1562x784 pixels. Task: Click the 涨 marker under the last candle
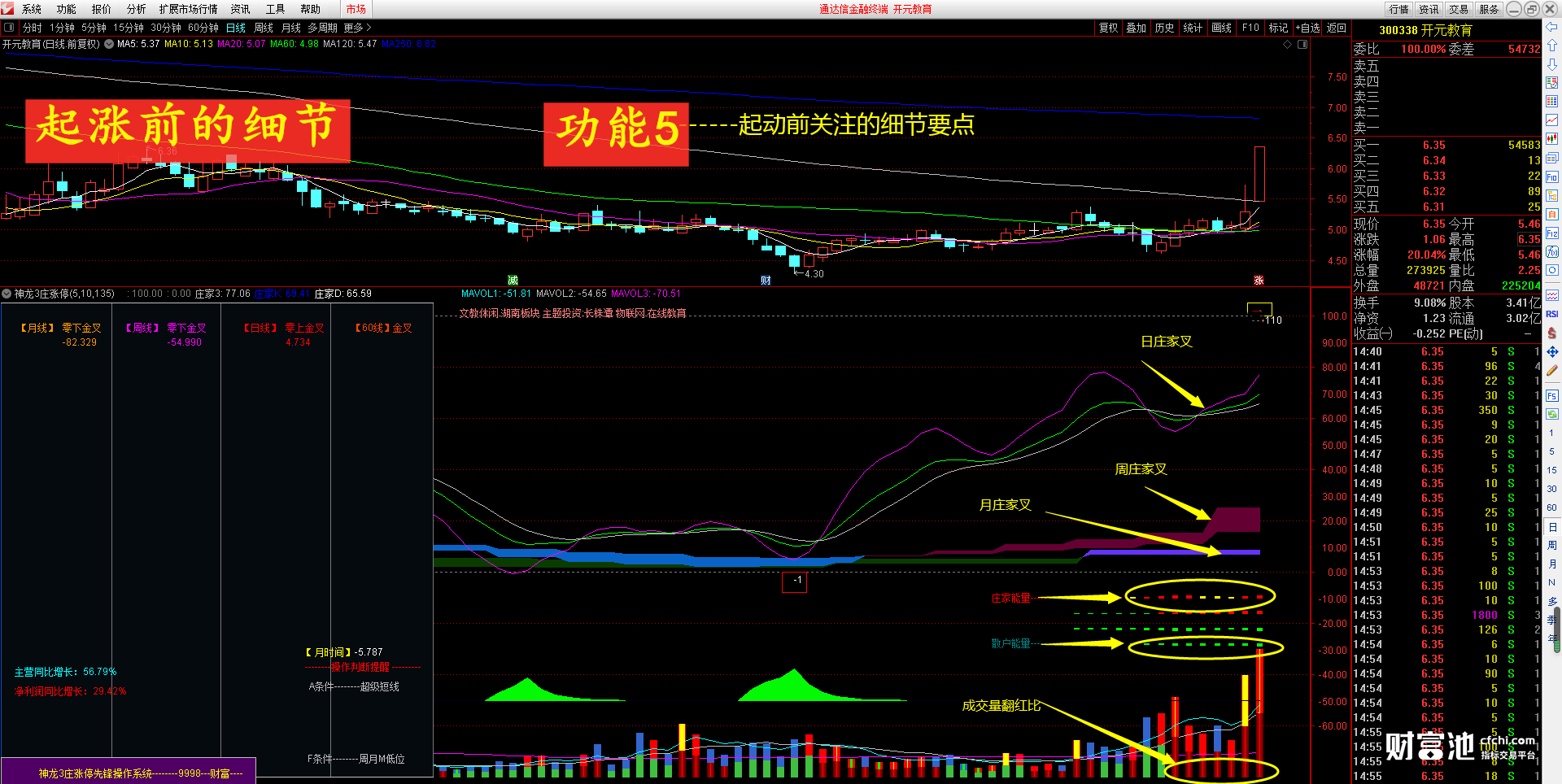coord(1259,281)
